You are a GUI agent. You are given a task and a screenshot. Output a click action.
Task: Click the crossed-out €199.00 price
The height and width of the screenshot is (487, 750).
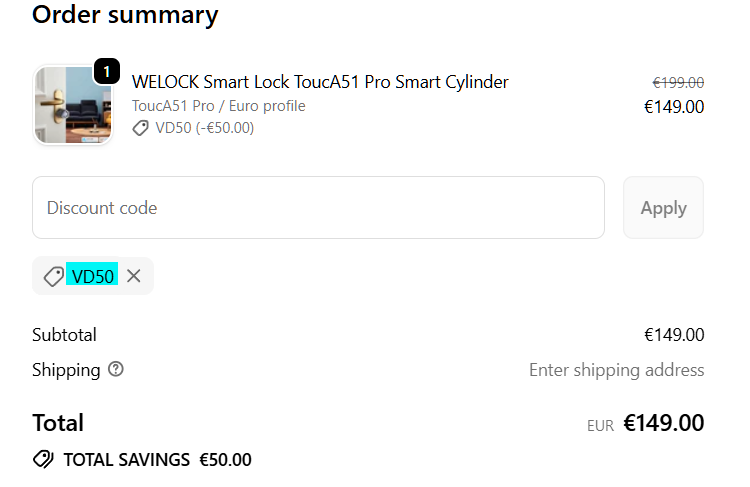tap(678, 83)
